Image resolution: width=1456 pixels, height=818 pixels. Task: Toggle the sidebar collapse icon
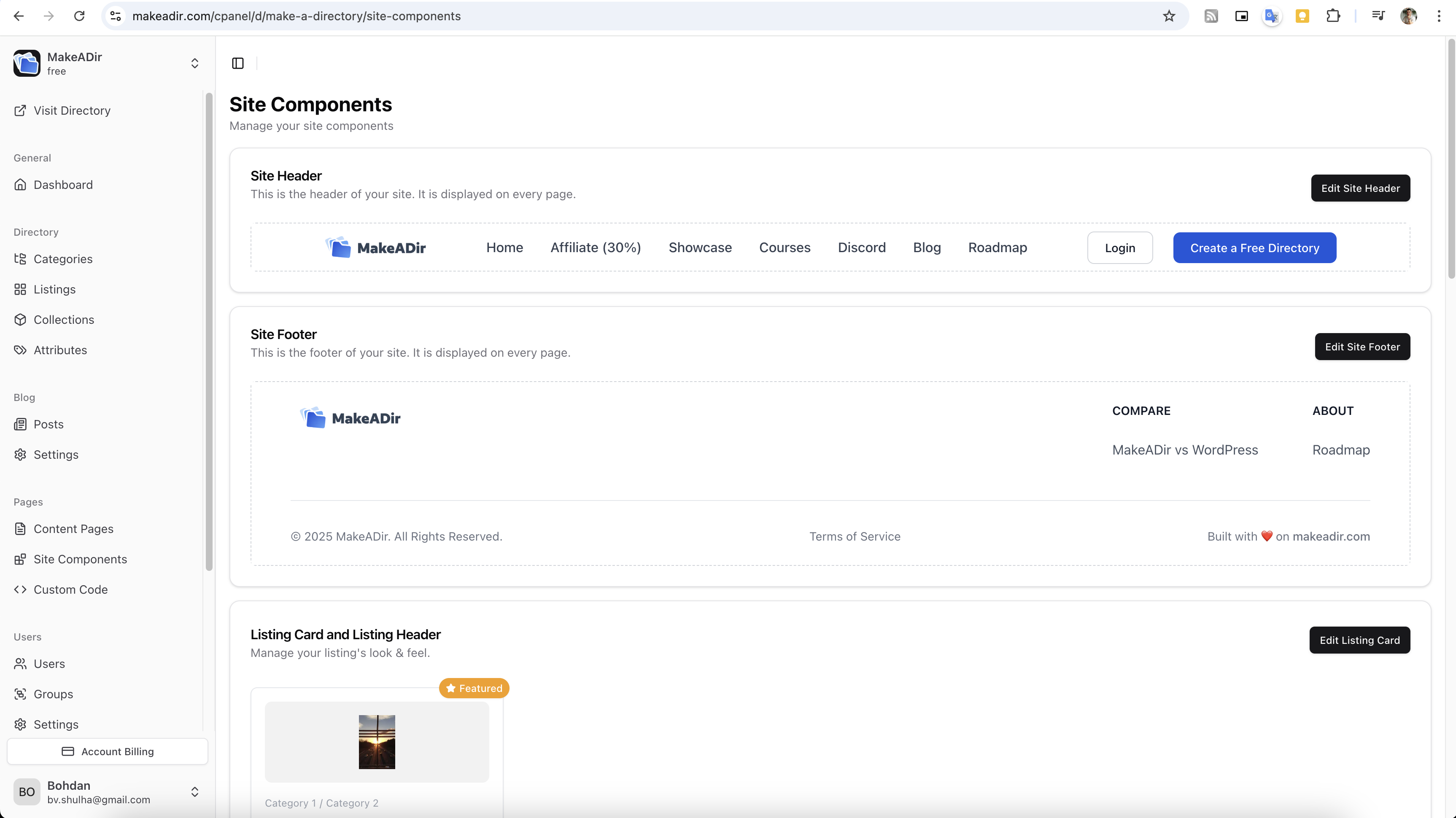coord(238,63)
